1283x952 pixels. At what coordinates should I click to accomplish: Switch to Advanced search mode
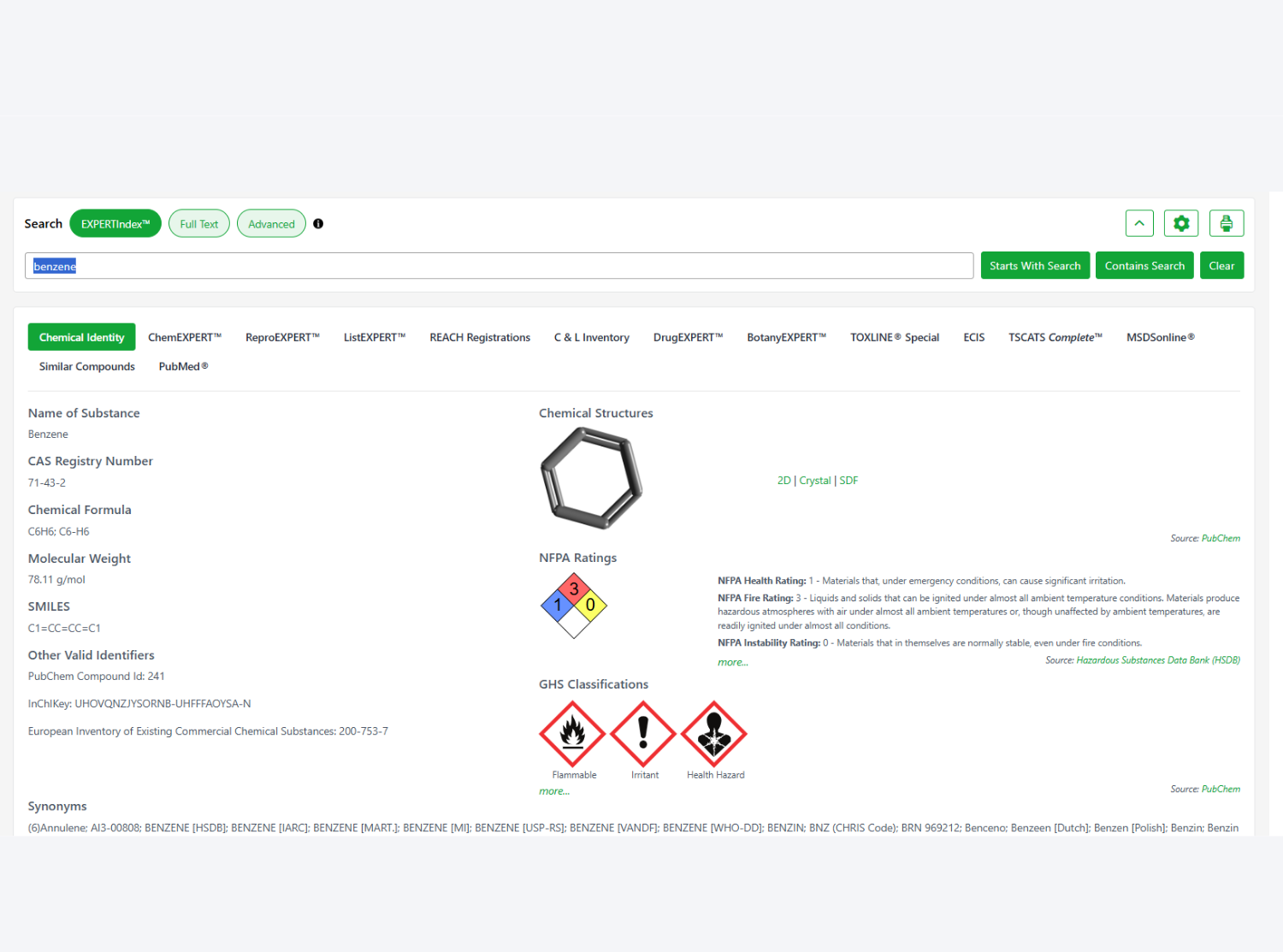(271, 224)
